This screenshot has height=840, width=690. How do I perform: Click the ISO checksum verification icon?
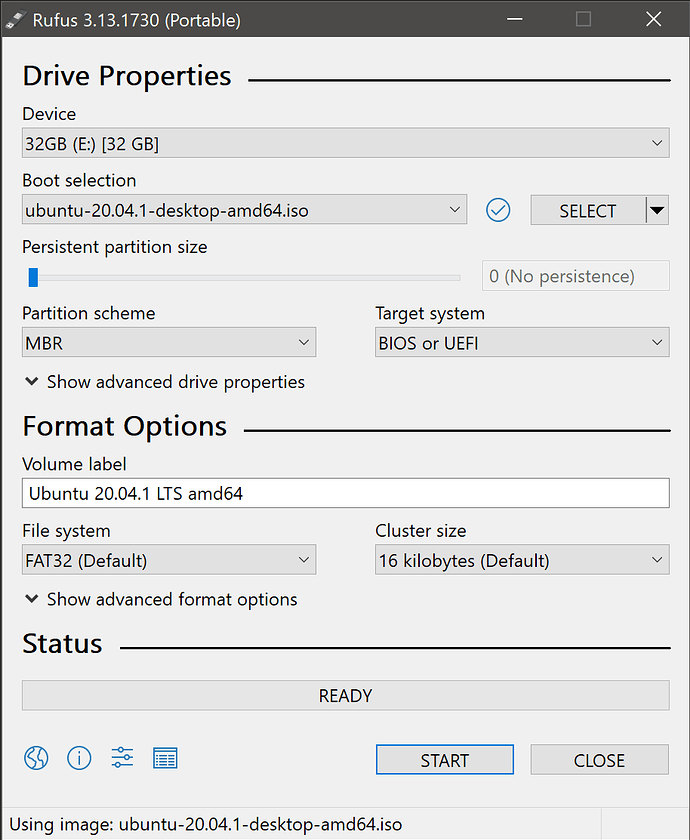[498, 210]
